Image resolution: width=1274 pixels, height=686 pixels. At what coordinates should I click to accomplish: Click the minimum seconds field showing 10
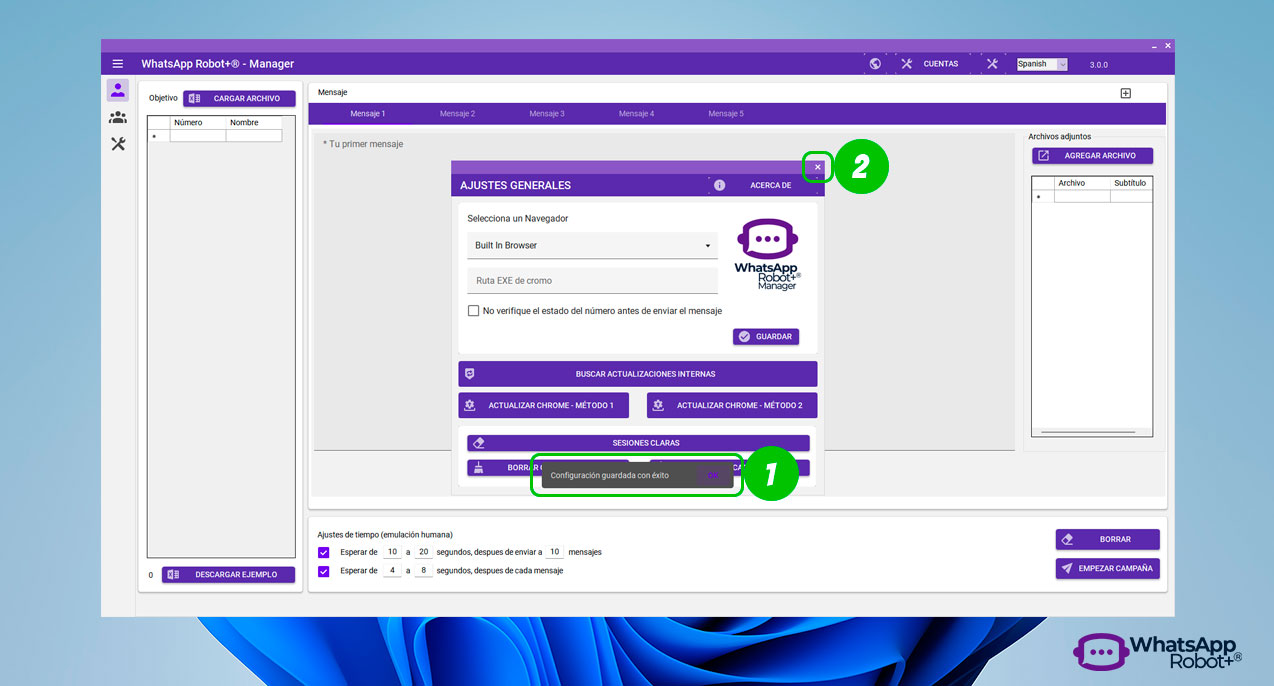click(x=393, y=552)
